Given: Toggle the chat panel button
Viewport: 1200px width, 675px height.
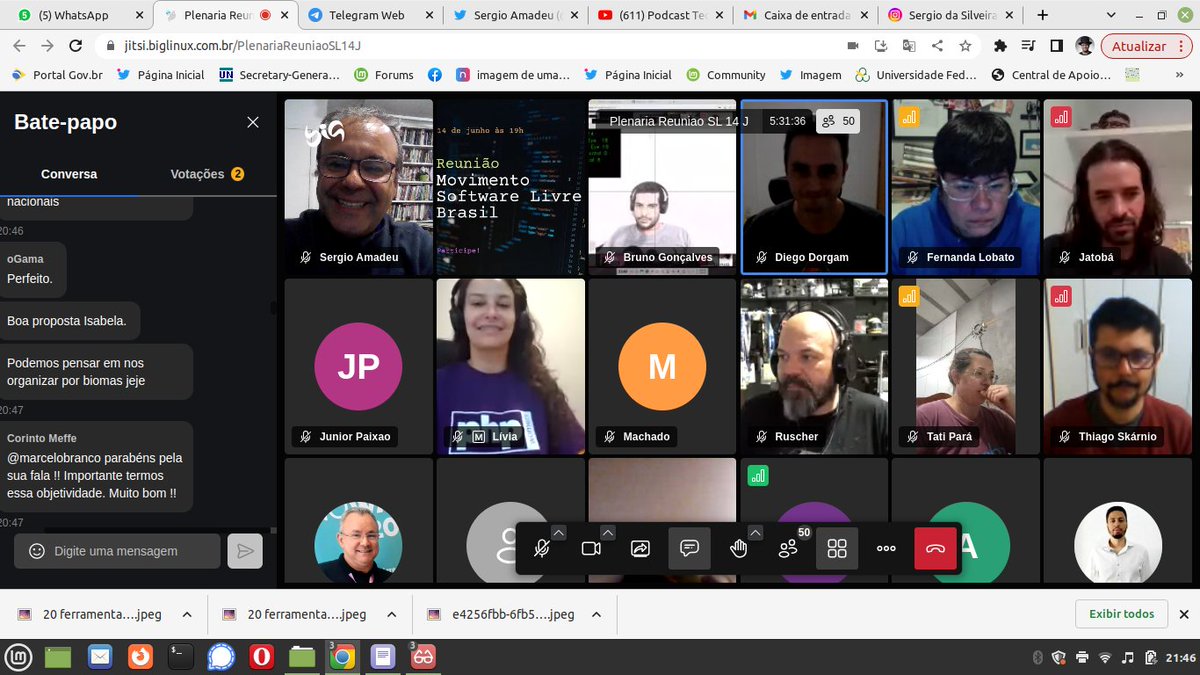Looking at the screenshot, I should tap(689, 548).
